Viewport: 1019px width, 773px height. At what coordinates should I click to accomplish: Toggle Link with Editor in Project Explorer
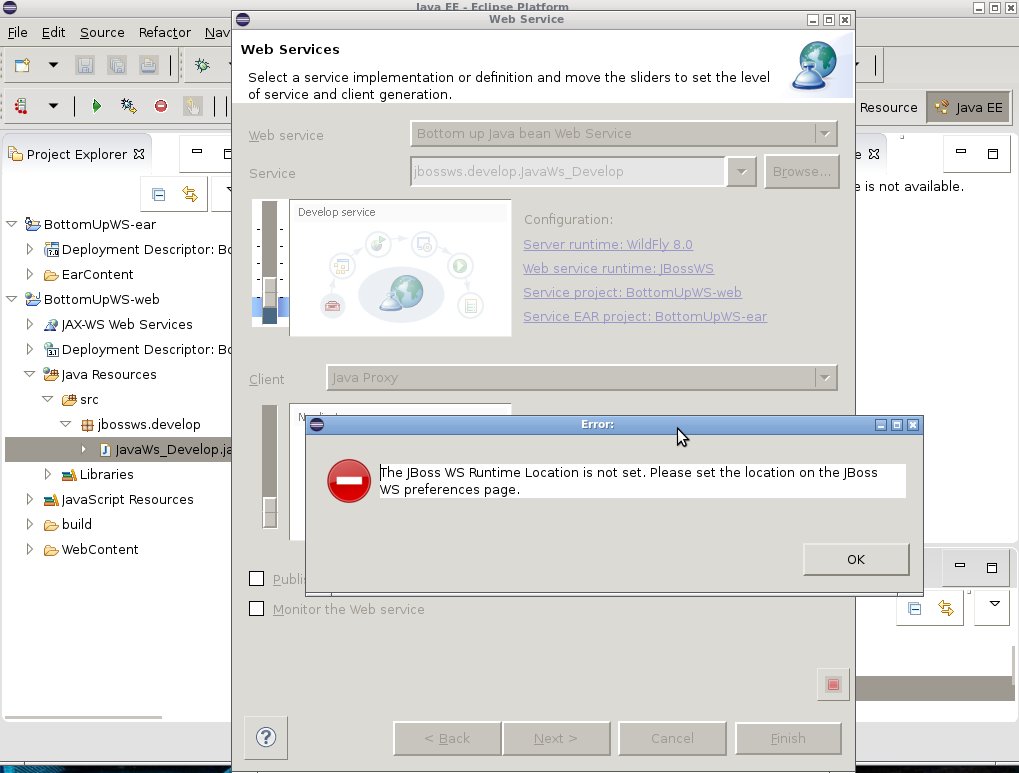190,194
